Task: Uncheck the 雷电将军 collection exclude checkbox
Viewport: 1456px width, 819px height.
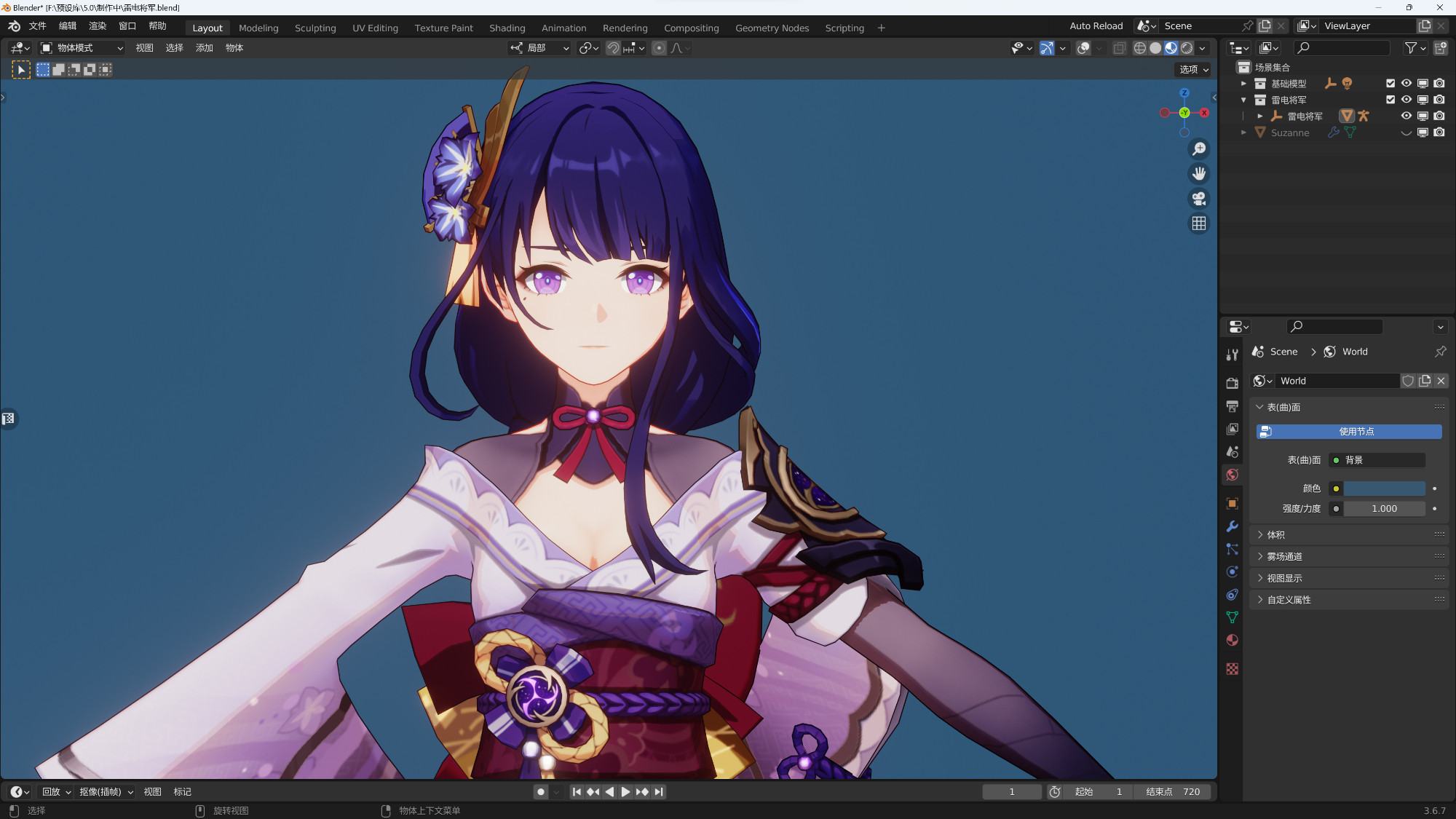Action: pyautogui.click(x=1390, y=100)
